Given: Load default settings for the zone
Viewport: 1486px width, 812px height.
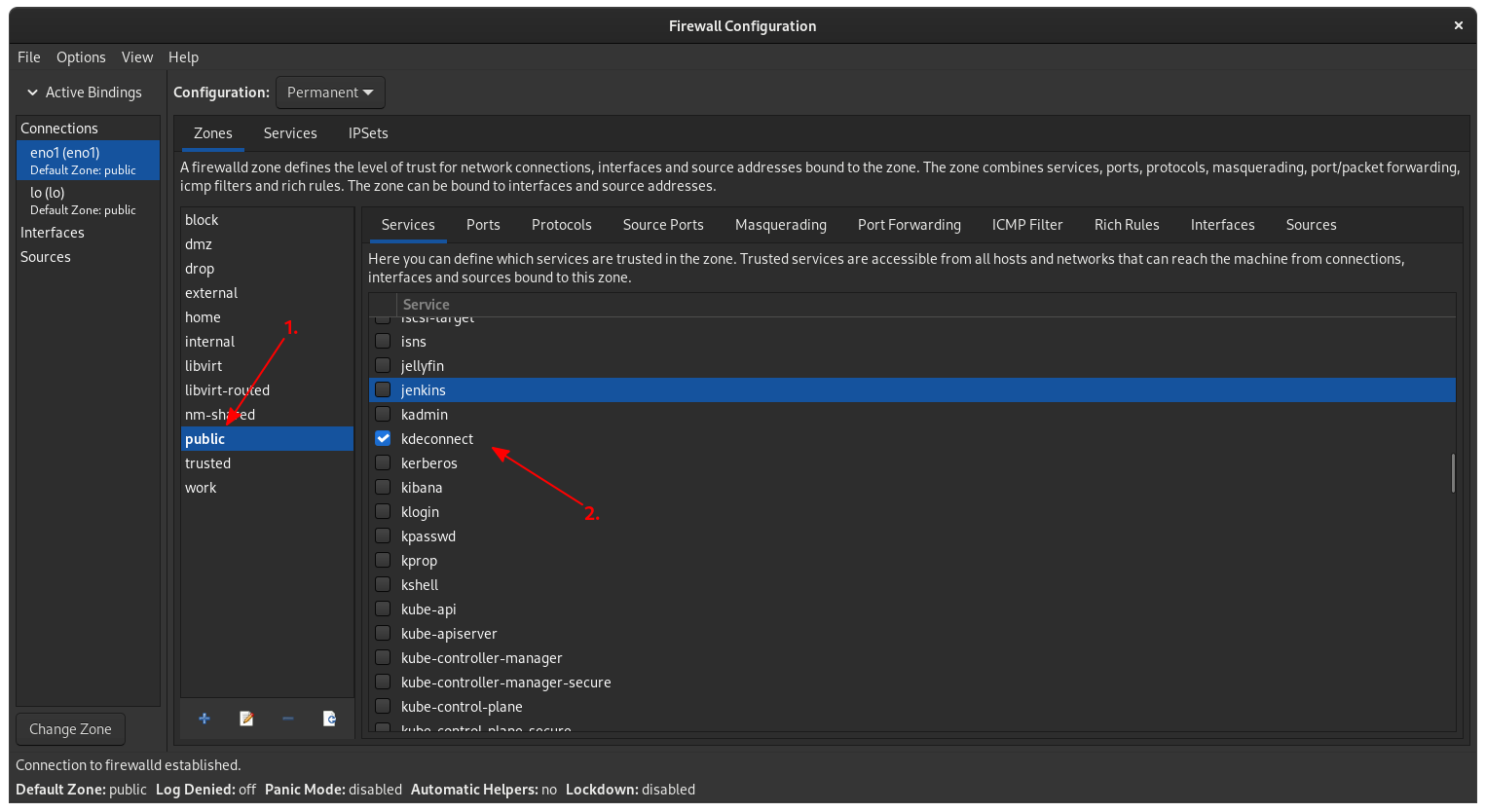Looking at the screenshot, I should click(x=329, y=718).
